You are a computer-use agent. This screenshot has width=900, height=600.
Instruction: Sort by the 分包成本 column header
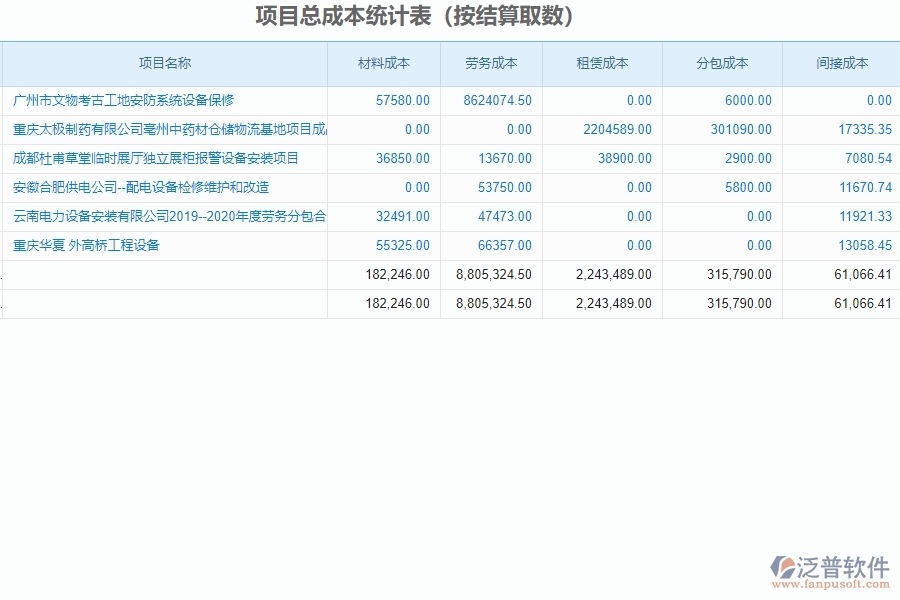(723, 62)
